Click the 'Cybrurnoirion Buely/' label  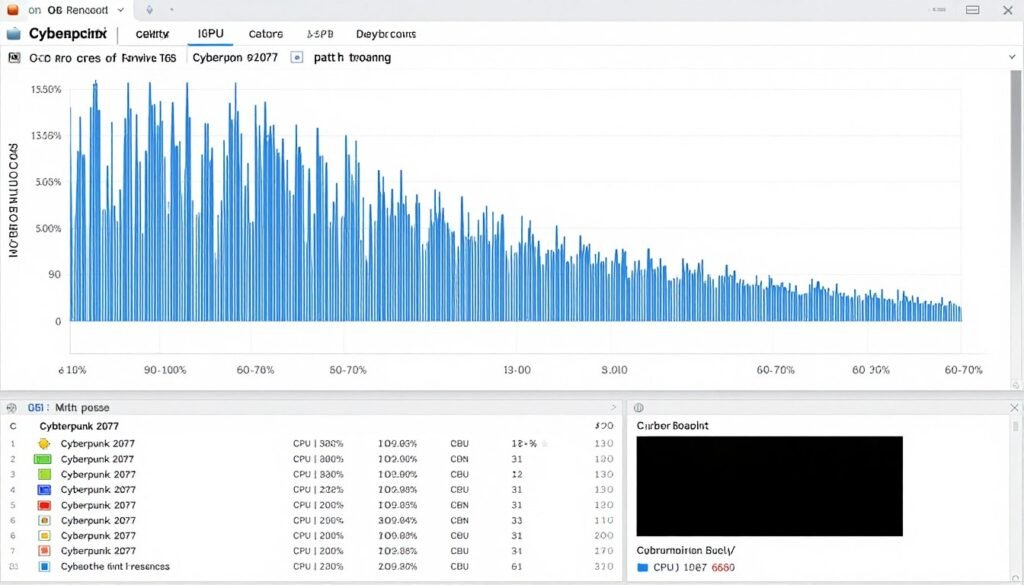[x=686, y=550]
